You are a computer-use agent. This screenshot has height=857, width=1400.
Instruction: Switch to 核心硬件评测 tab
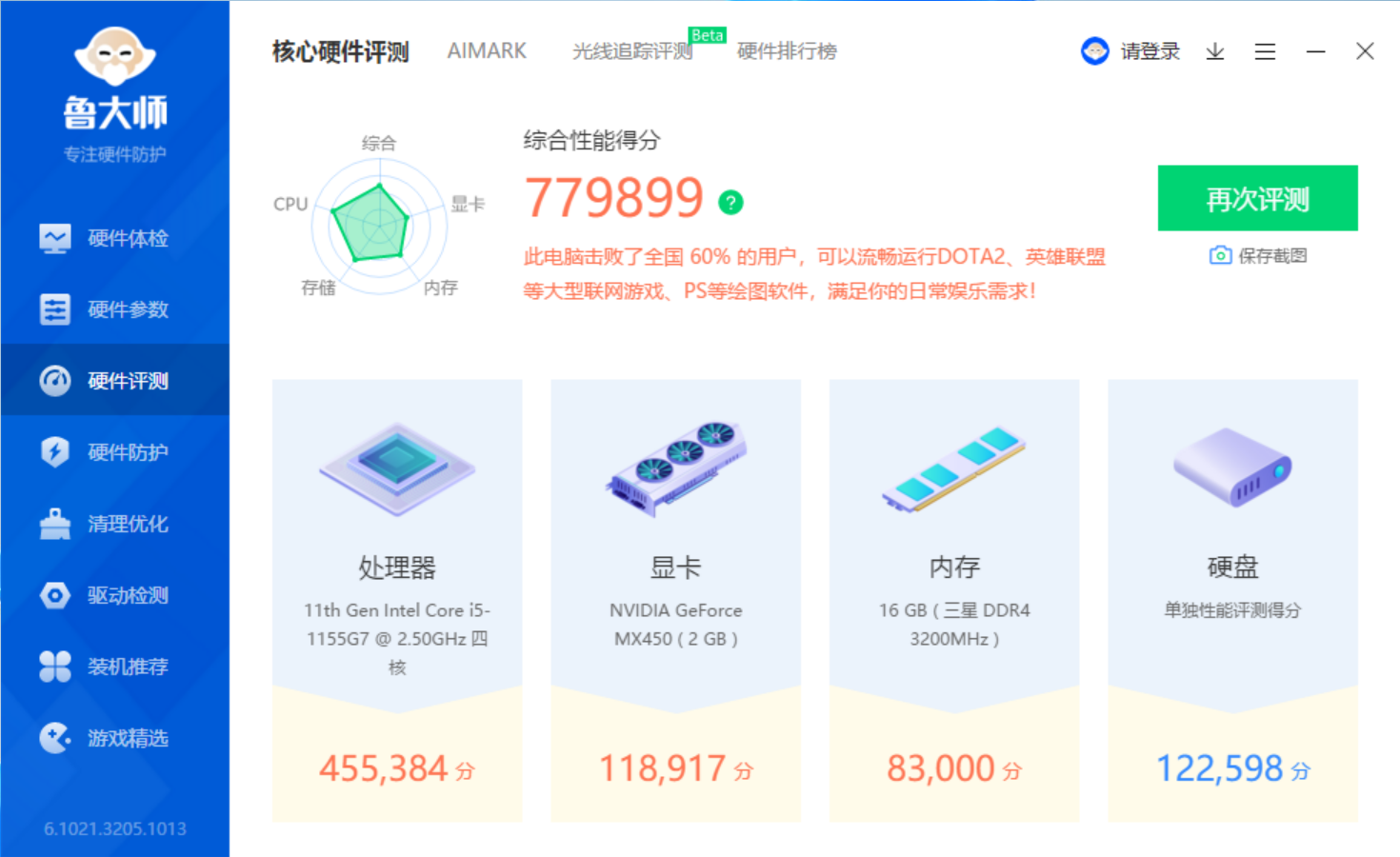coord(340,51)
